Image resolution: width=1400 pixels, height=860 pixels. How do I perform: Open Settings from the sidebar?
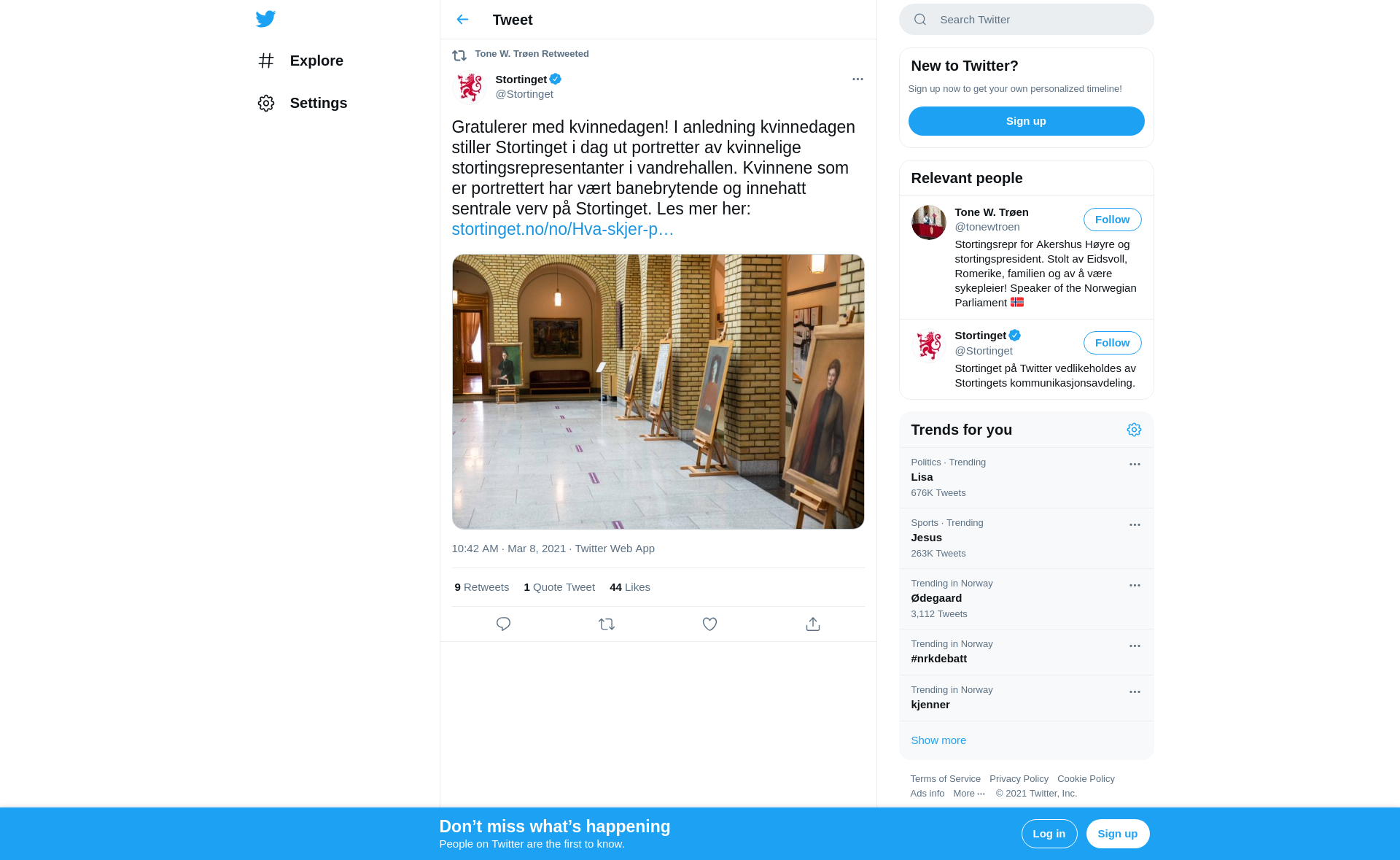tap(302, 103)
